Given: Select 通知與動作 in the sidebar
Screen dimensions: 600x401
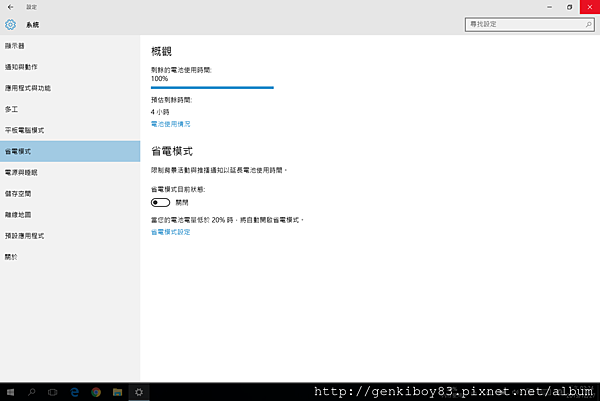Looking at the screenshot, I should [x=70, y=67].
